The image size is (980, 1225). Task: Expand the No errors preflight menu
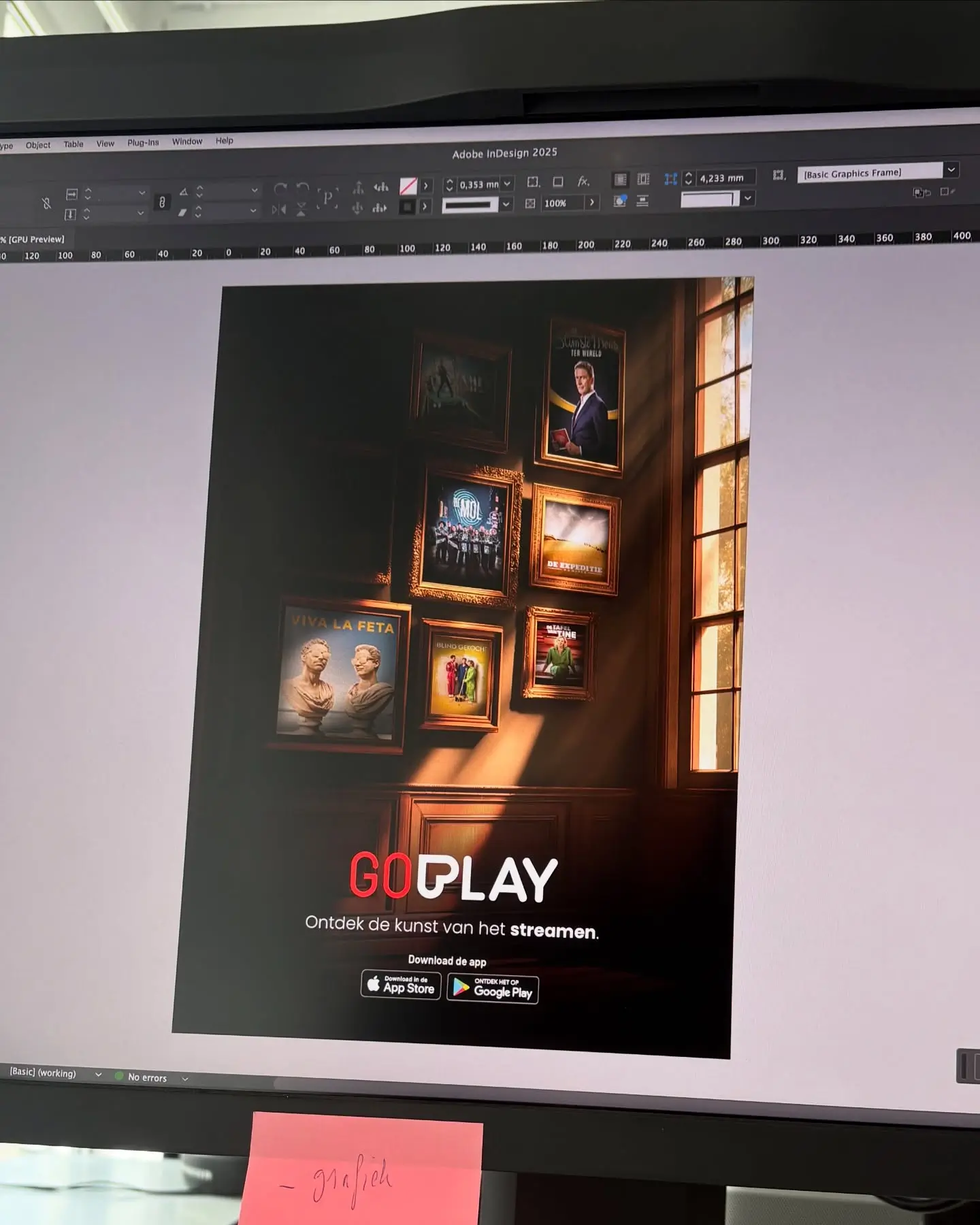tap(185, 1079)
